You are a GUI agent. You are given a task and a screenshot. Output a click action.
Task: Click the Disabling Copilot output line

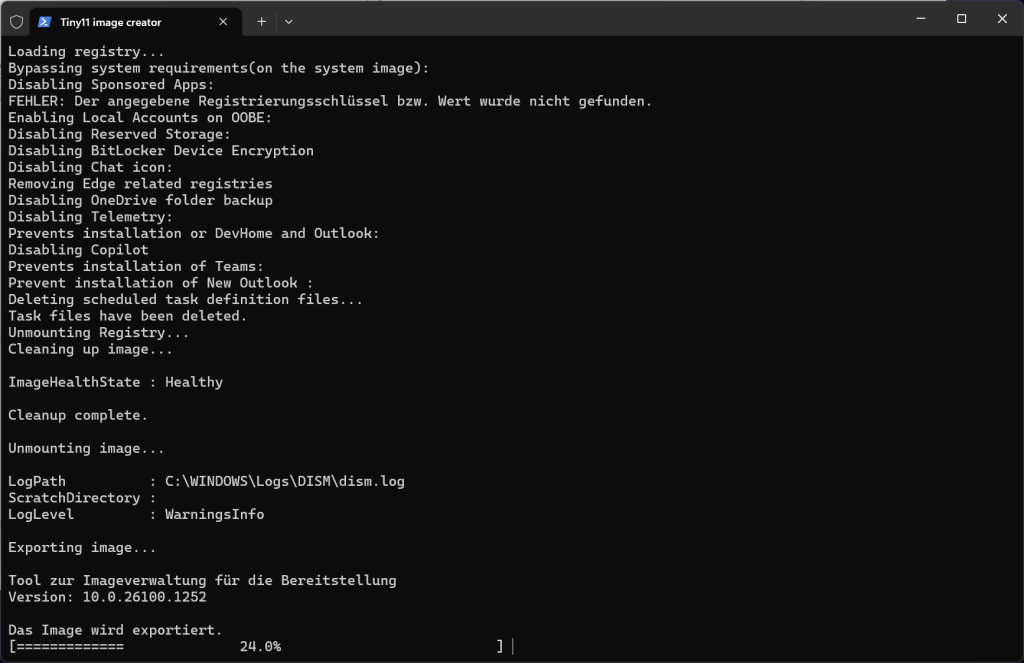[x=78, y=250]
